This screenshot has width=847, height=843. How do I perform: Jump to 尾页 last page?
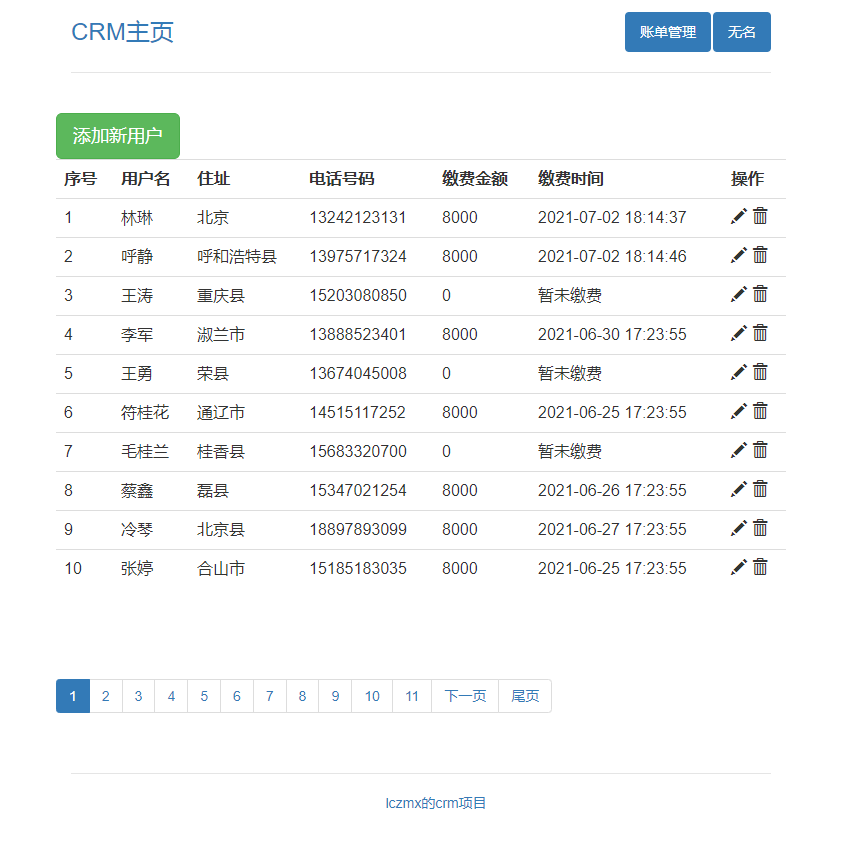525,696
